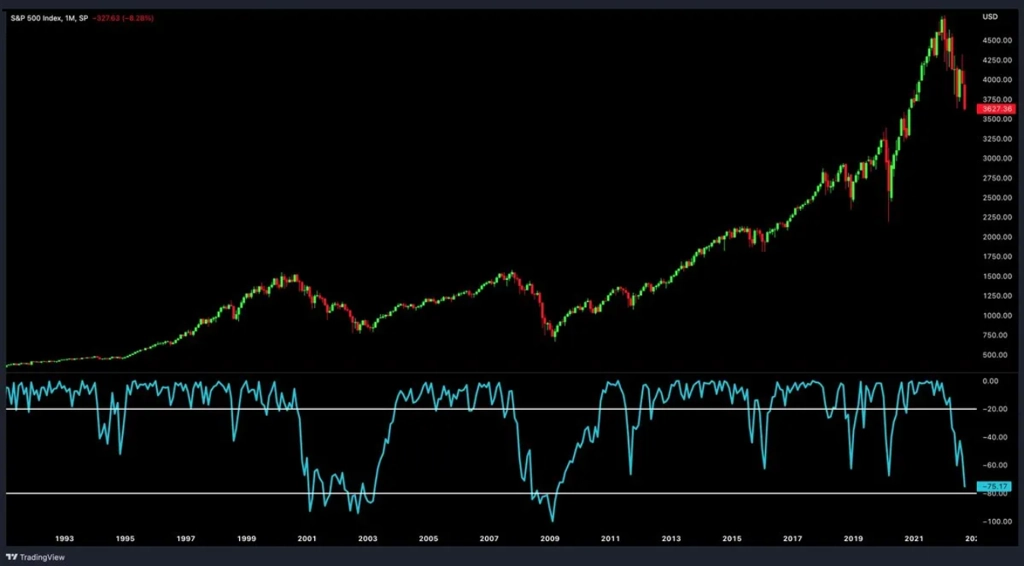Click the blue -75.17 indicator value tag
This screenshot has height=566, width=1024.
click(996, 486)
